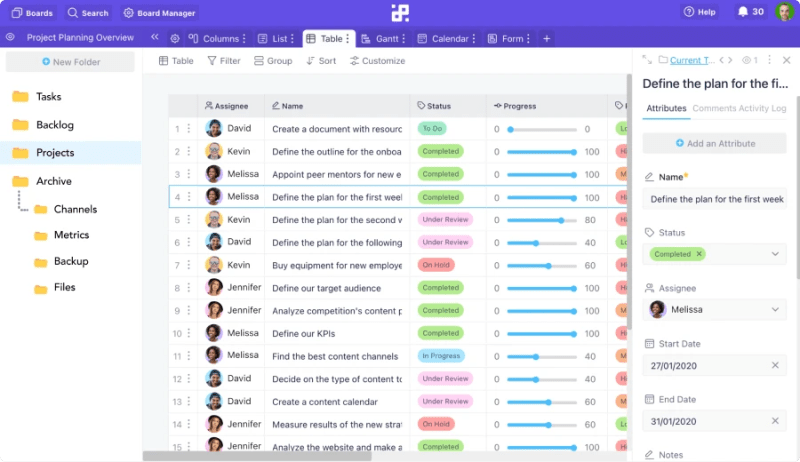Add a new view with plus icon
800x462 pixels.
pyautogui.click(x=546, y=39)
